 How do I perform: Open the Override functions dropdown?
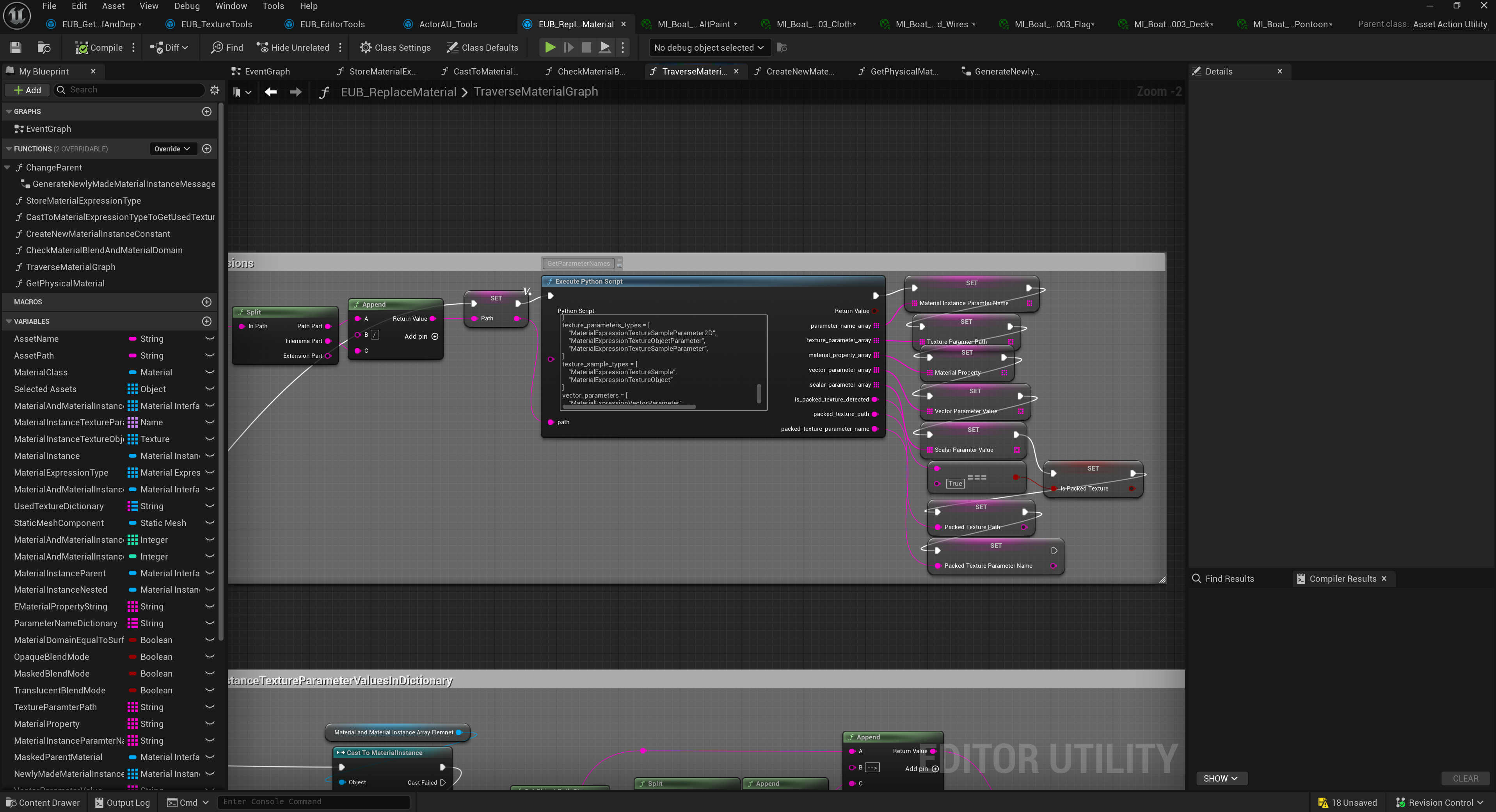point(172,149)
